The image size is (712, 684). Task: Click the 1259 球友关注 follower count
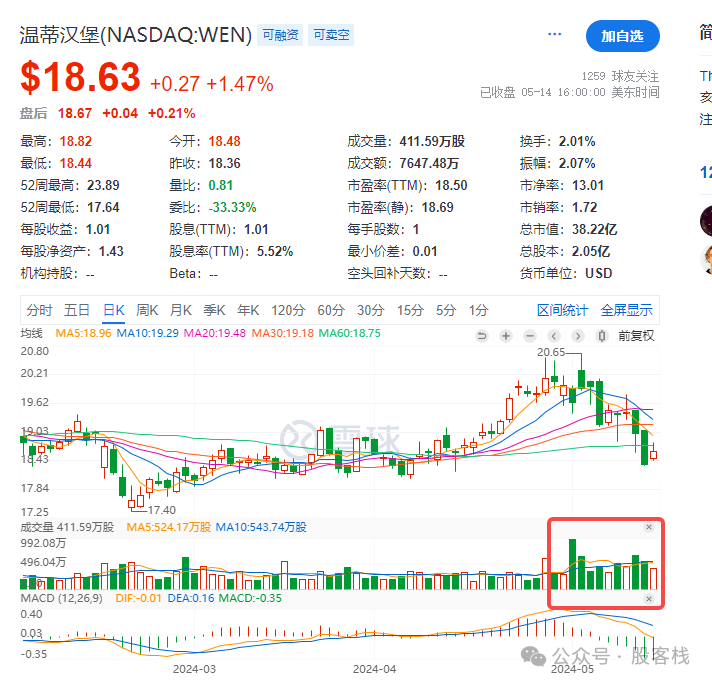(620, 76)
